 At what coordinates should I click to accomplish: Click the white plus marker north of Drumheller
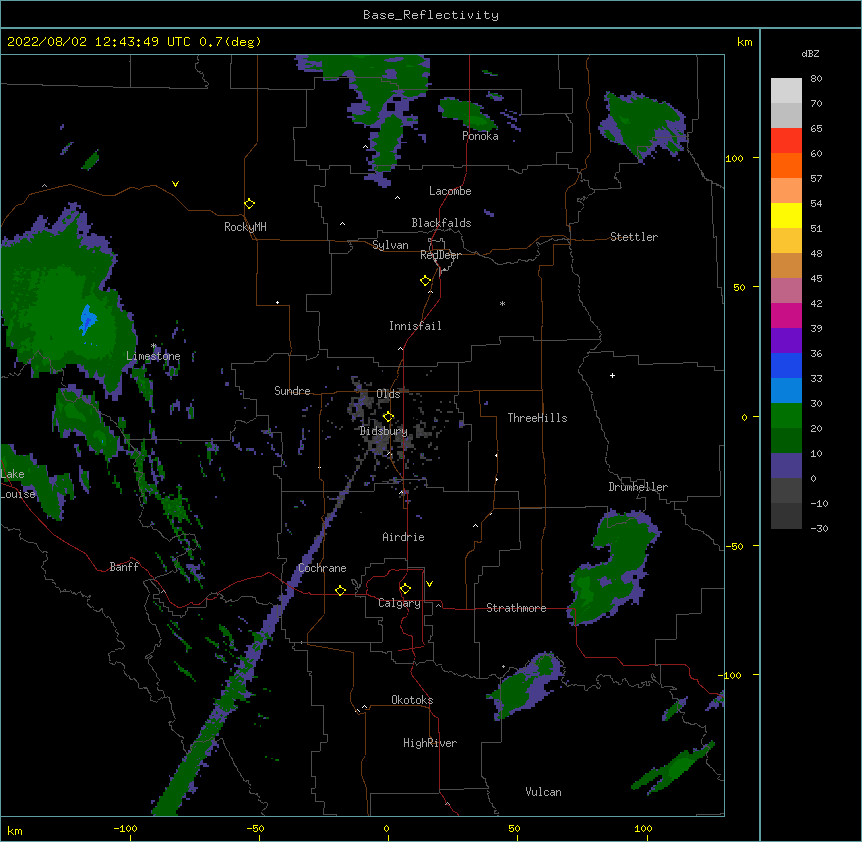click(612, 375)
